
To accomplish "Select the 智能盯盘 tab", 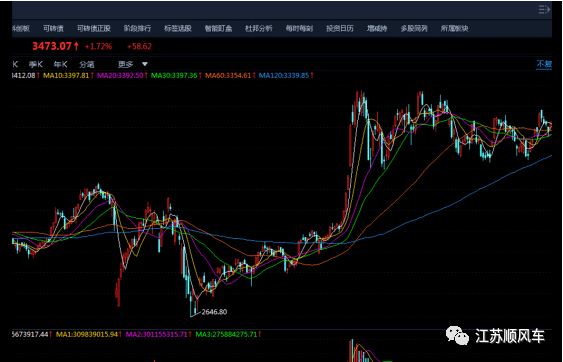I will click(218, 28).
